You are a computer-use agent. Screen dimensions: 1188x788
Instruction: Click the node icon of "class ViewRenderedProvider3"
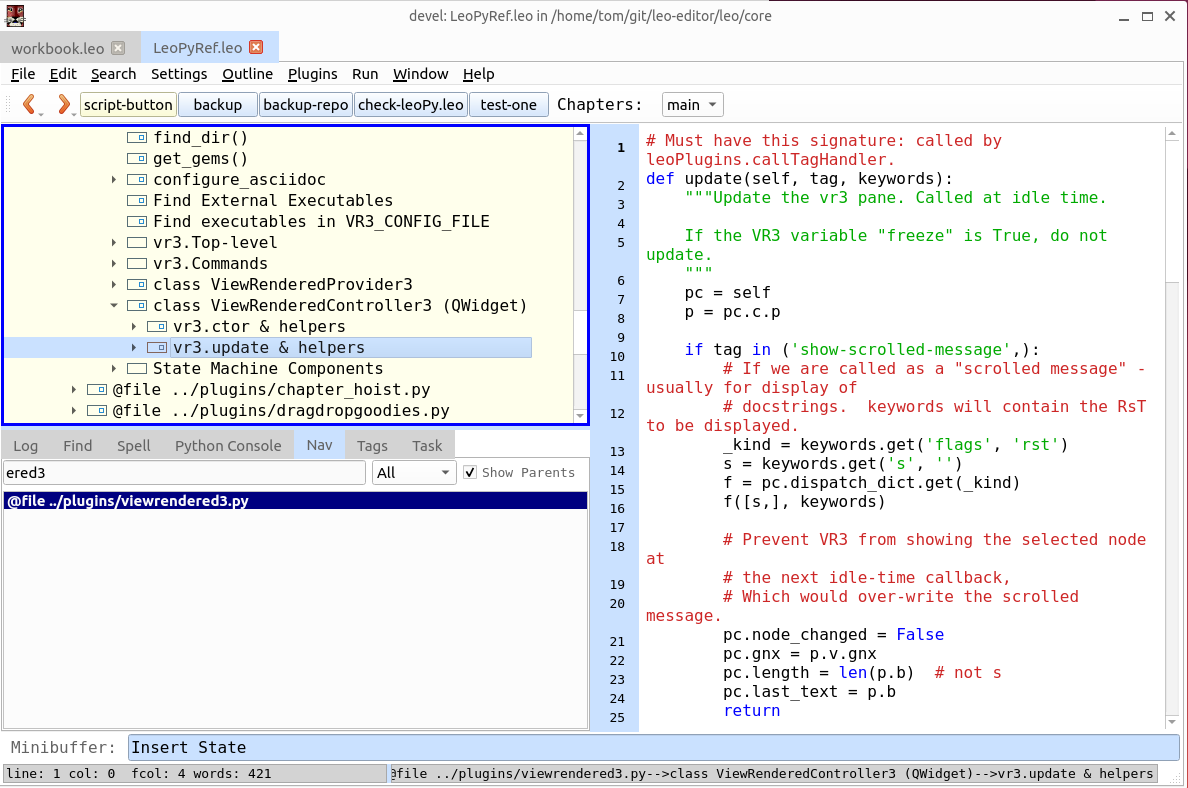pyautogui.click(x=139, y=284)
